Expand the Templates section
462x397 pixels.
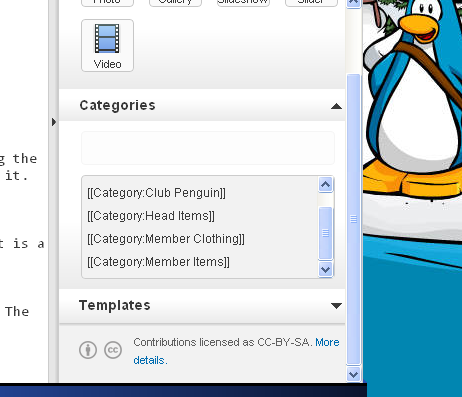pyautogui.click(x=336, y=306)
